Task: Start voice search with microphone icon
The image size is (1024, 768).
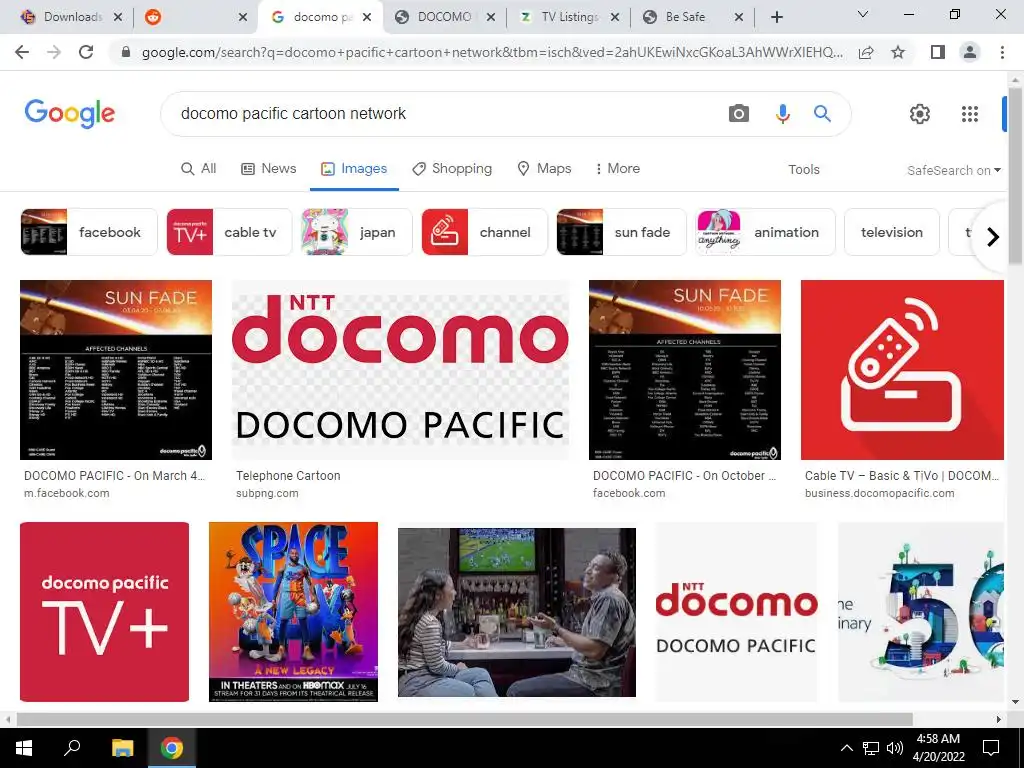Action: tap(782, 114)
